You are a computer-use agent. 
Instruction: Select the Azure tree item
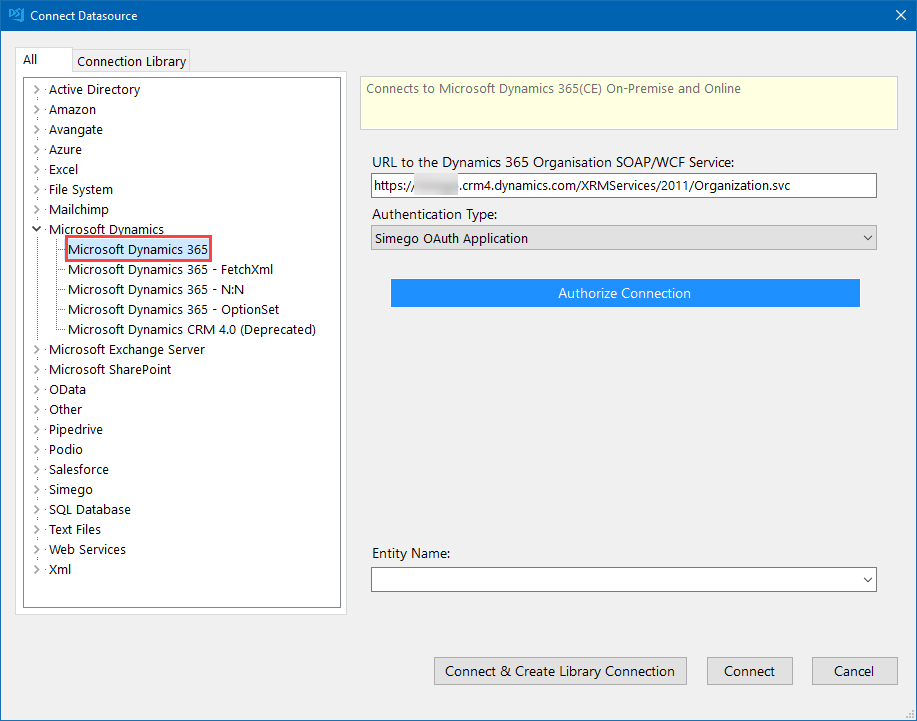(66, 150)
